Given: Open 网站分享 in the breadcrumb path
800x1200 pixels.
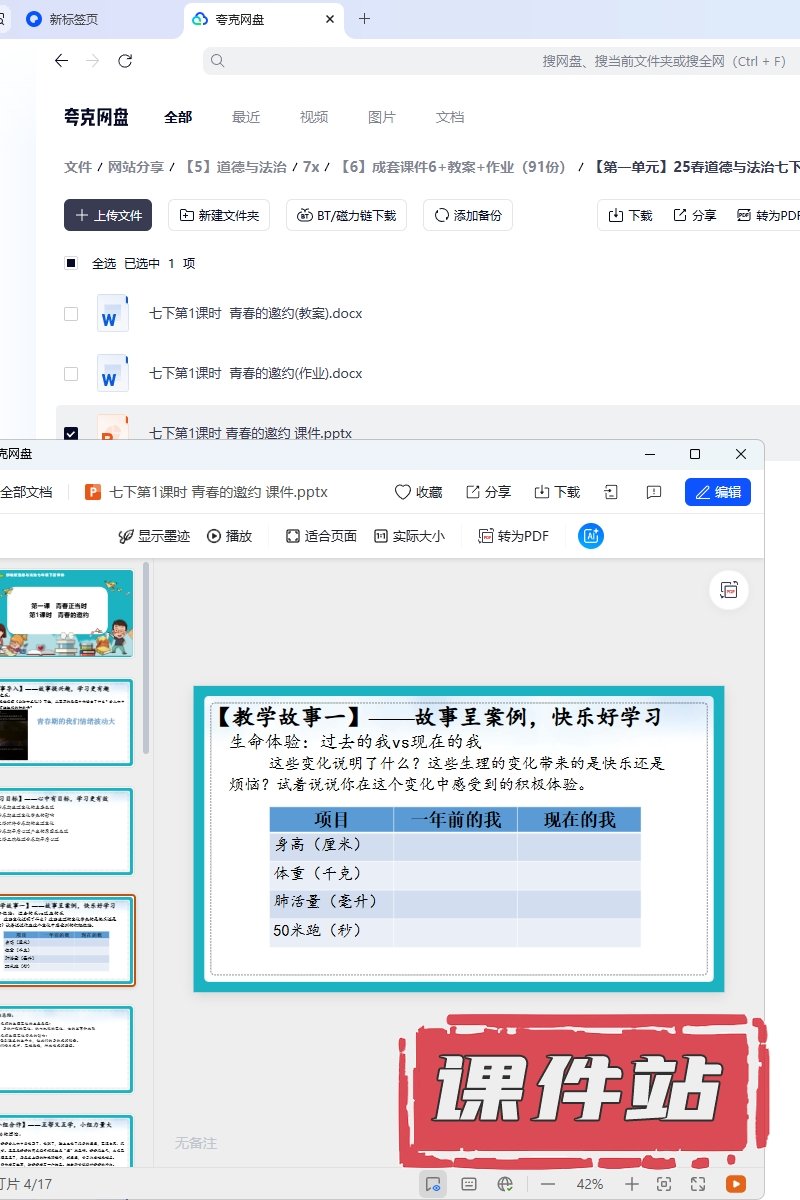Looking at the screenshot, I should coord(136,167).
